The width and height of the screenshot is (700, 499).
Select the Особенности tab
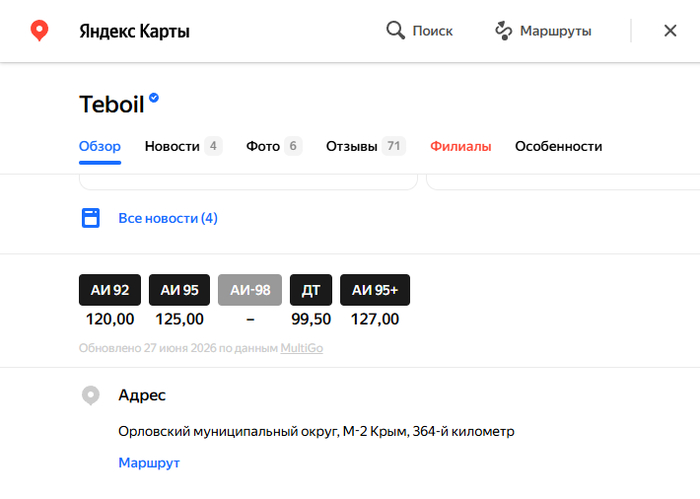[x=558, y=146]
